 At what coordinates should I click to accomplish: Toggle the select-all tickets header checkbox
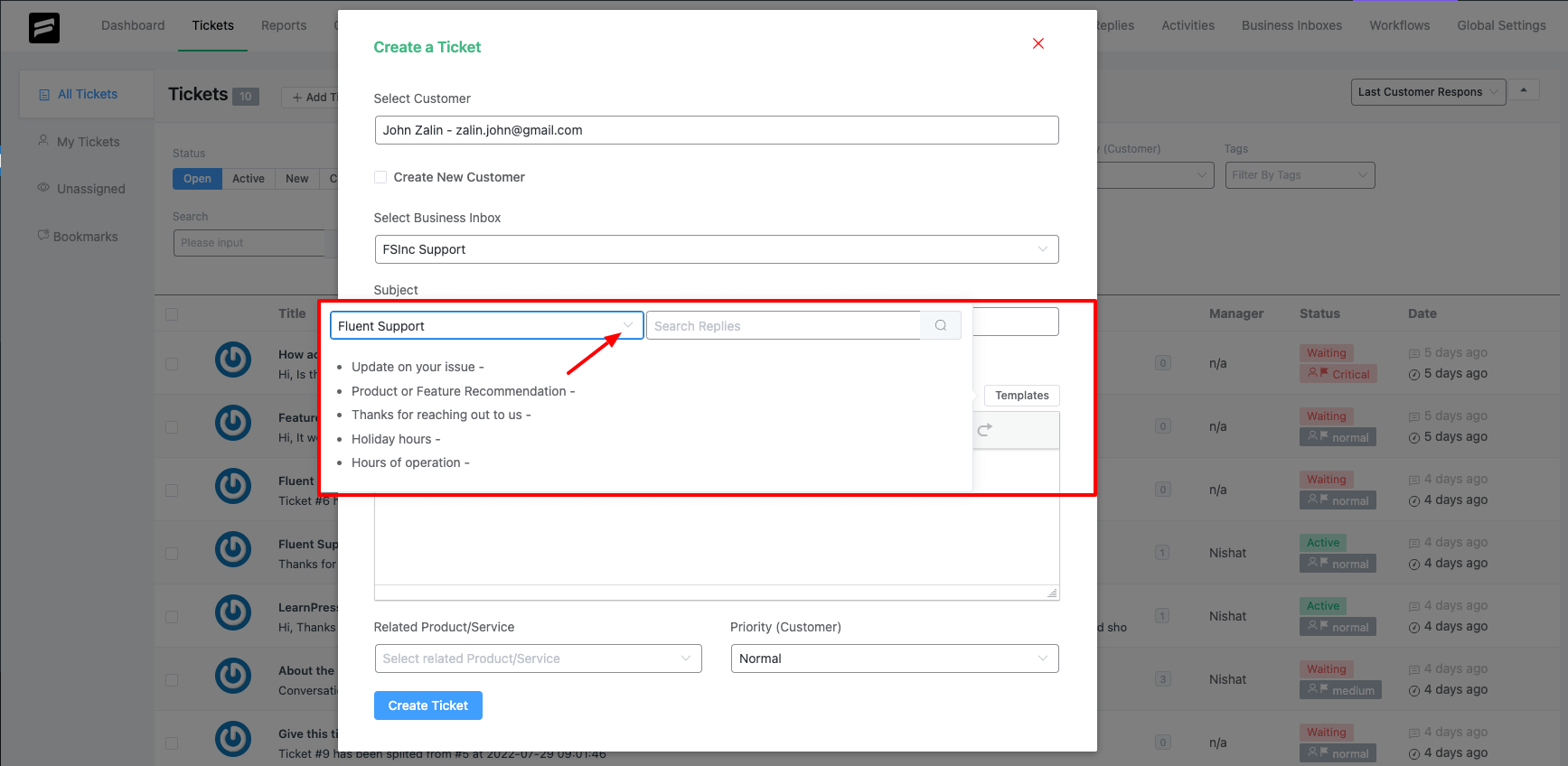click(x=172, y=314)
